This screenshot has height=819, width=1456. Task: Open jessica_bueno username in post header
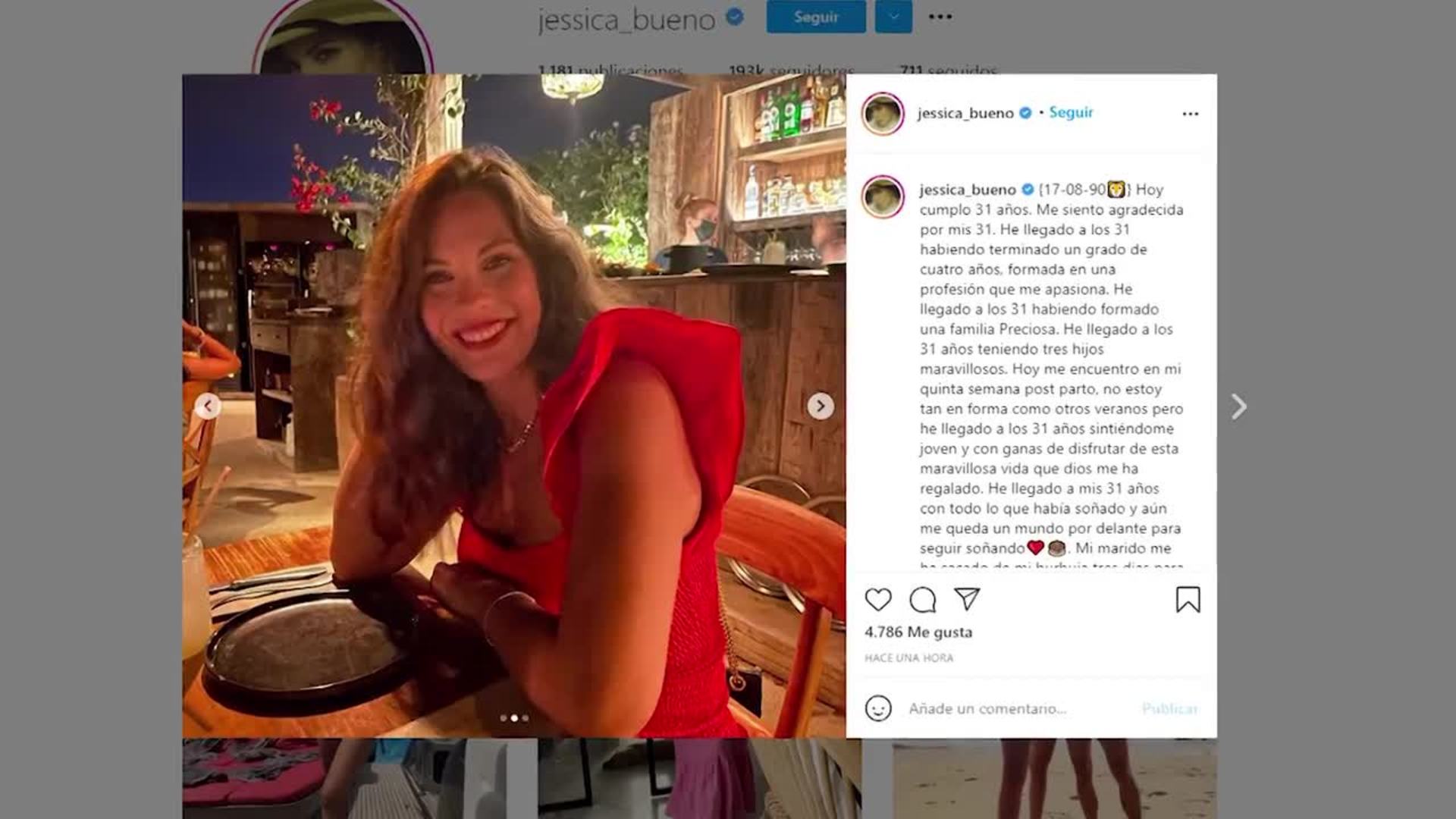pyautogui.click(x=965, y=113)
